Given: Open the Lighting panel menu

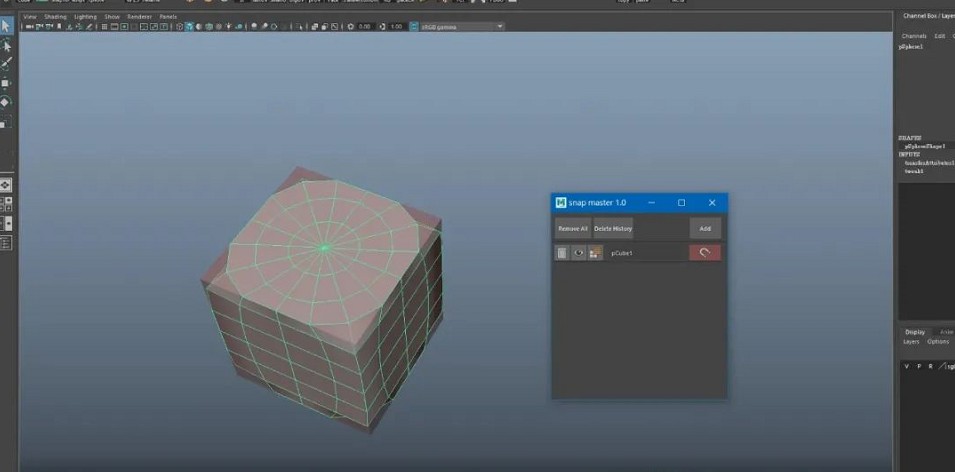Looking at the screenshot, I should [x=85, y=17].
